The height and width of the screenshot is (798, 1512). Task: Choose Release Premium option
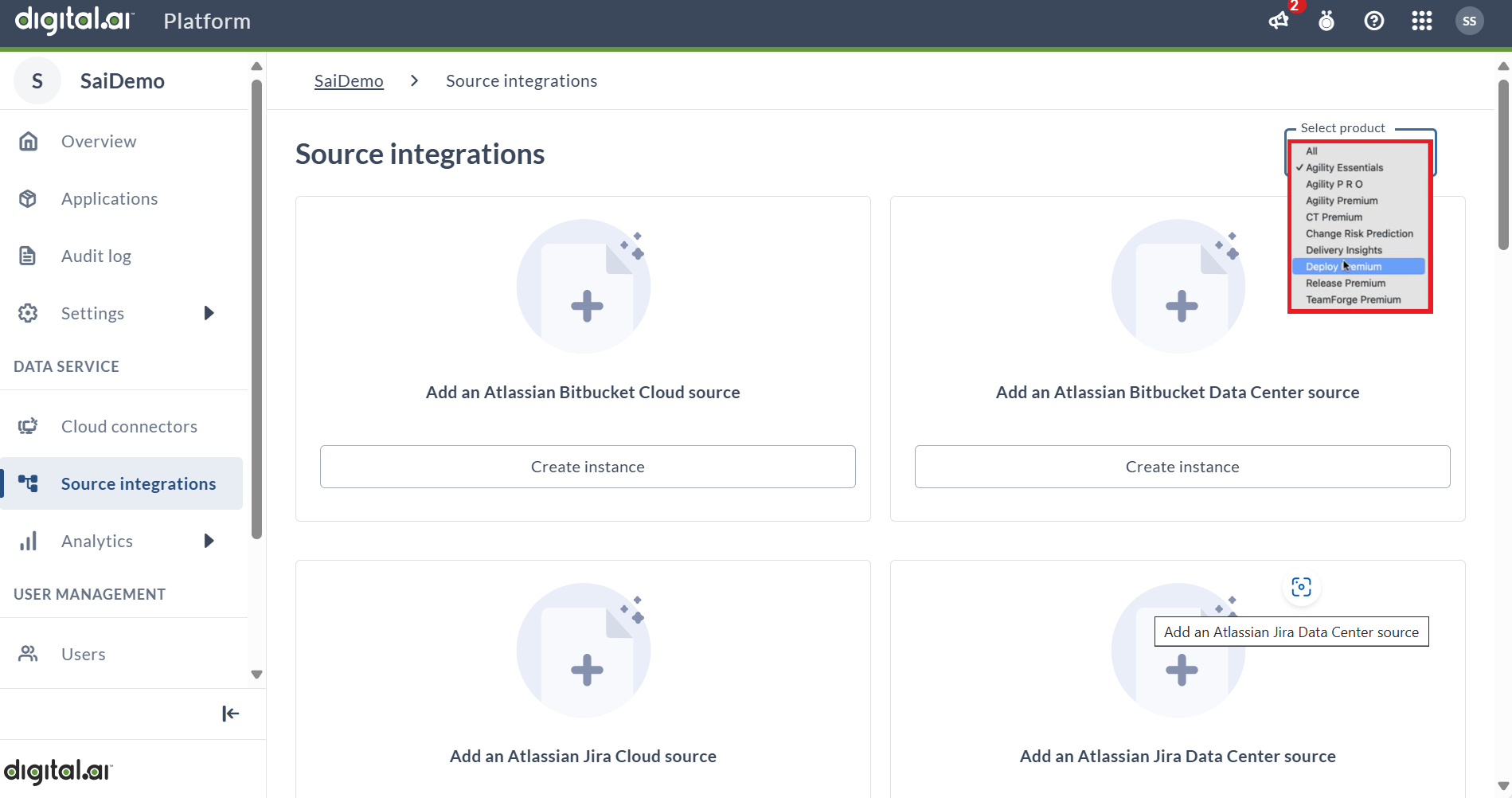point(1359,284)
